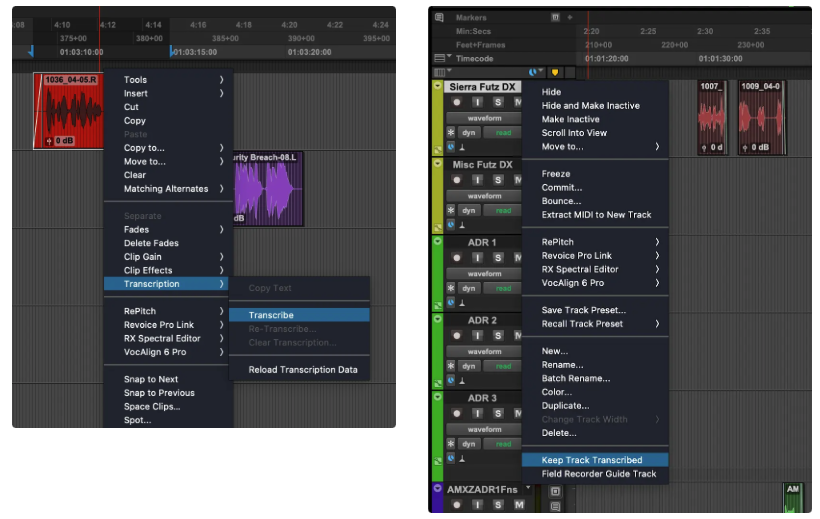The width and height of the screenshot is (820, 519).
Task: Click the elastic audio icon on Sierra Futz DX
Action: [x=452, y=147]
